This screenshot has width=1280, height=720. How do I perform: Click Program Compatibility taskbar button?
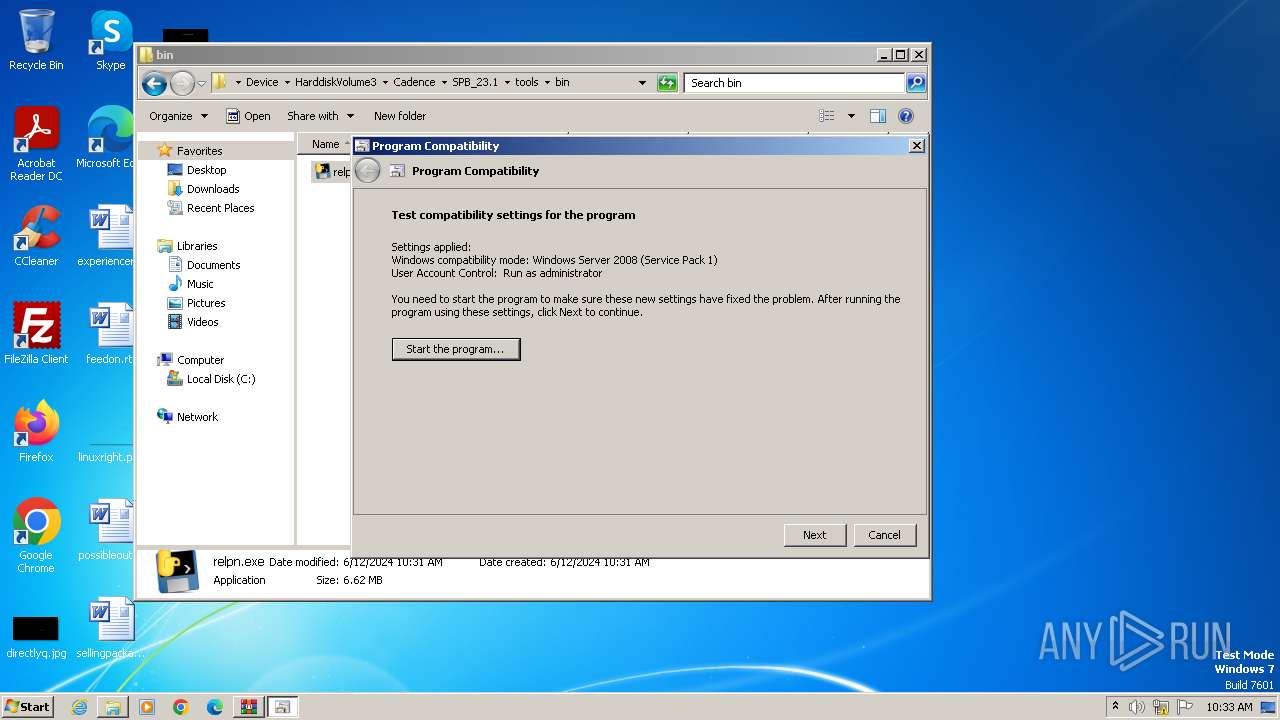click(x=282, y=707)
